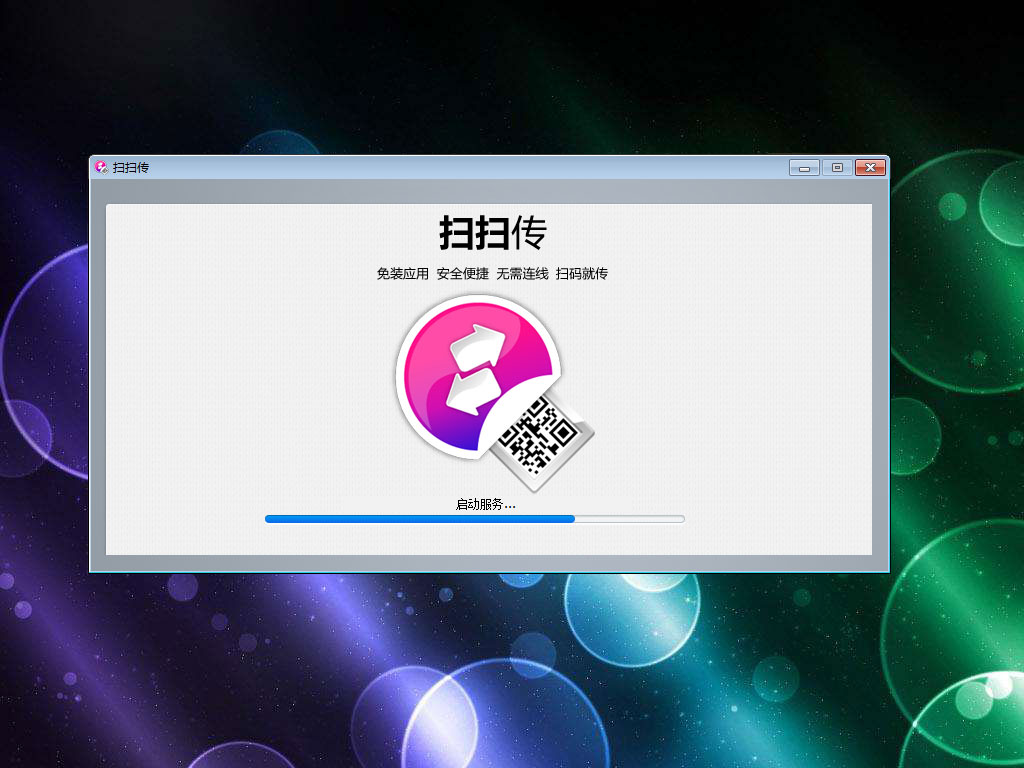The height and width of the screenshot is (768, 1024).
Task: Click the 扫扫传 app icon in title bar
Action: [101, 167]
